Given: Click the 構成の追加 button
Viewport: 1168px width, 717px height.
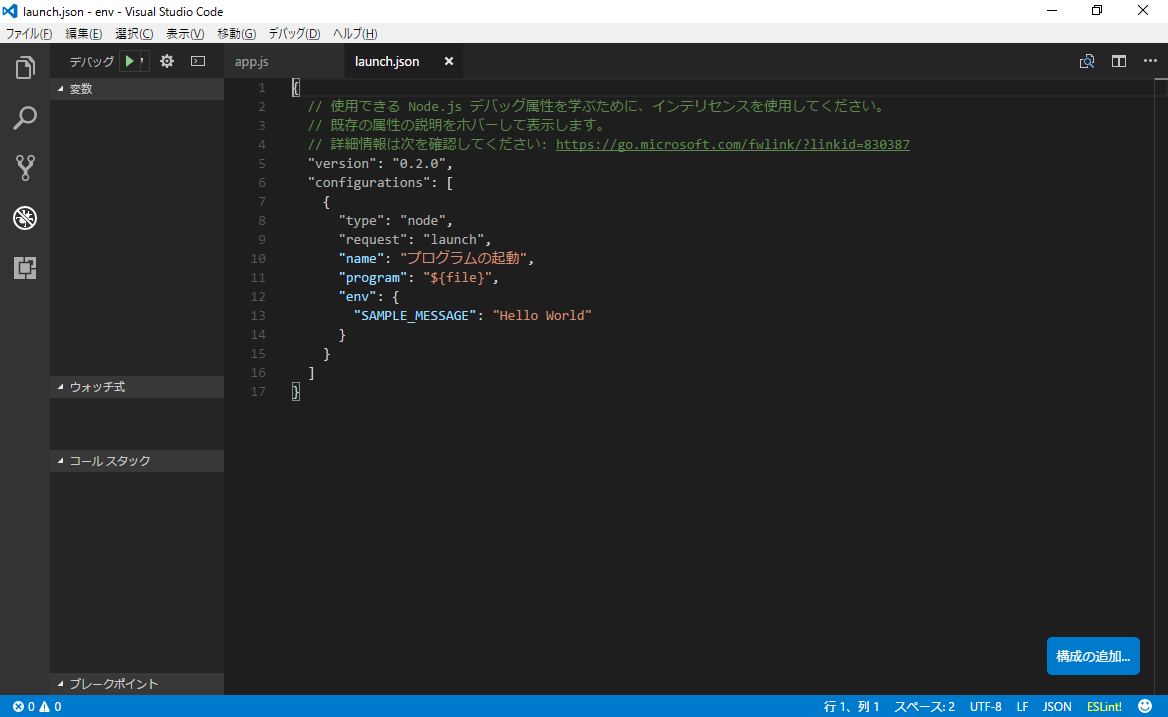Looking at the screenshot, I should point(1093,655).
